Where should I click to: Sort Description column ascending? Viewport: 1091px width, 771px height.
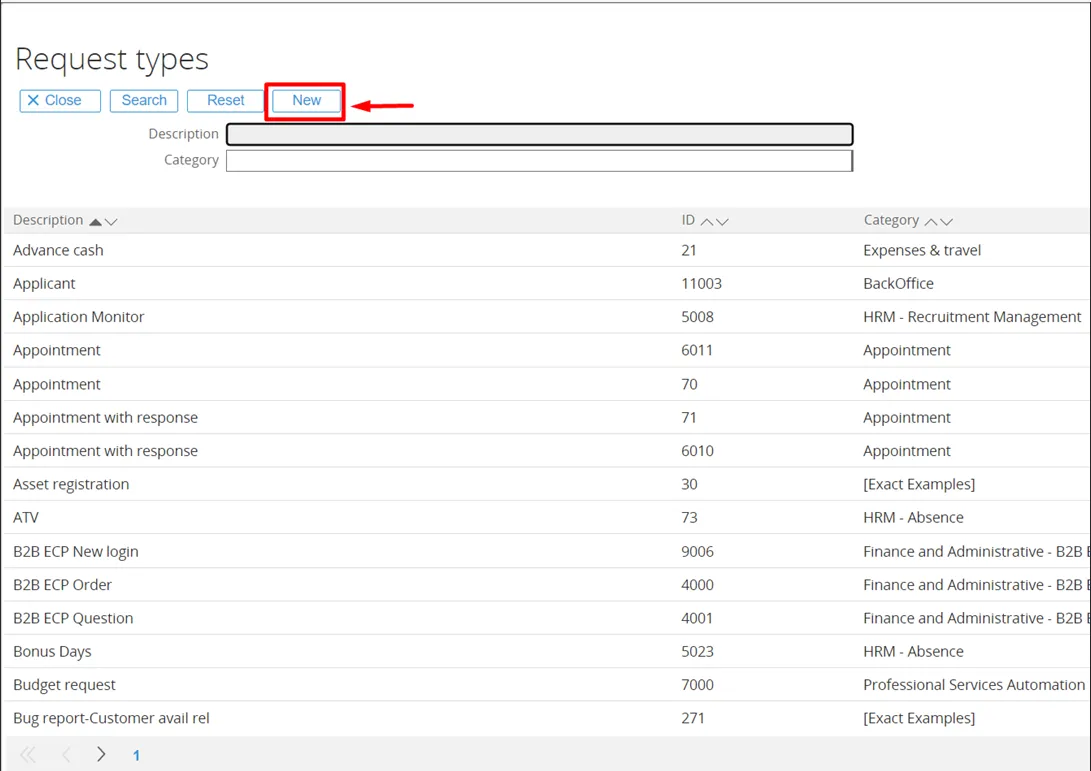click(96, 221)
